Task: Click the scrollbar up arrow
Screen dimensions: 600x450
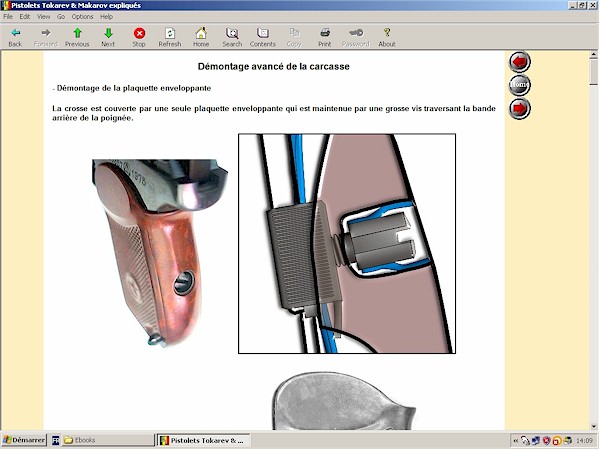Action: (594, 55)
